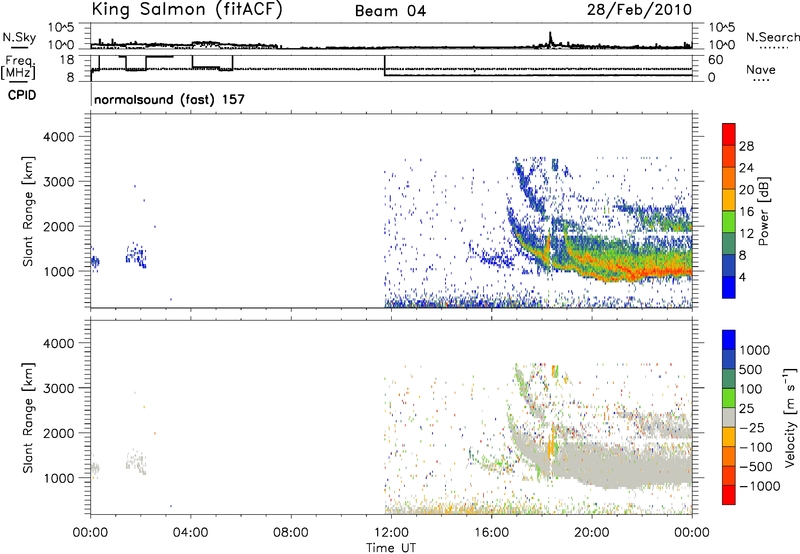Click the power panel "Slant Range [km]" label

coord(28,211)
